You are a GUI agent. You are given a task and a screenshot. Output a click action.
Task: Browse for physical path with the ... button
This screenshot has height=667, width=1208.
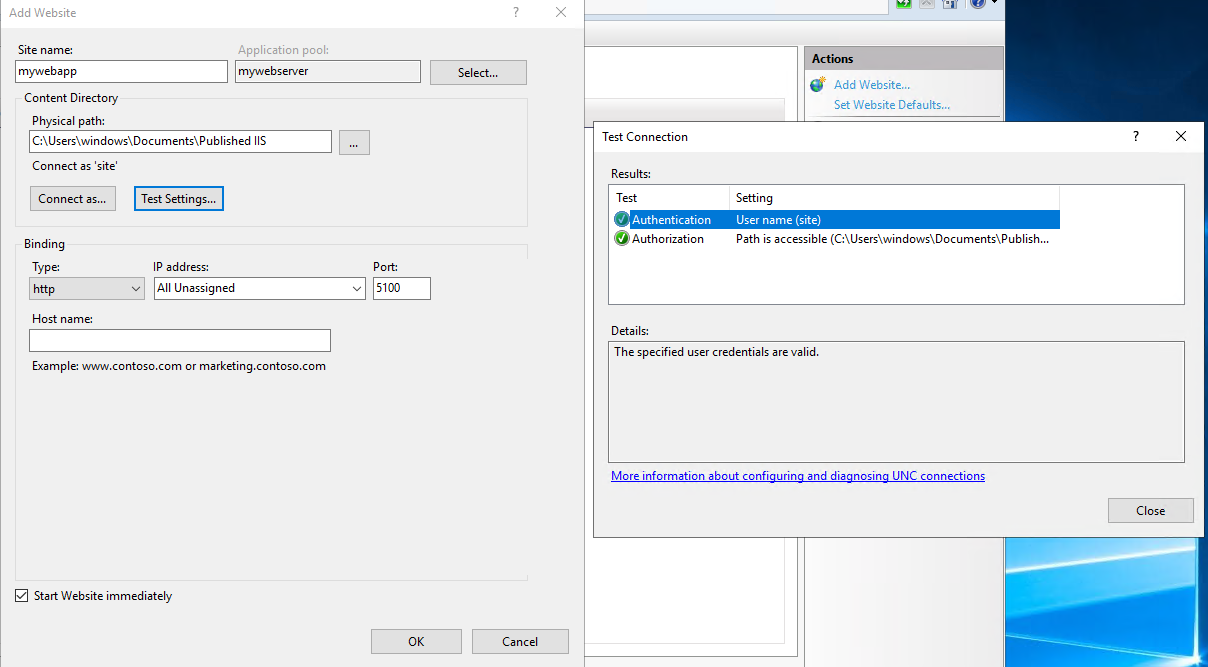(x=354, y=142)
